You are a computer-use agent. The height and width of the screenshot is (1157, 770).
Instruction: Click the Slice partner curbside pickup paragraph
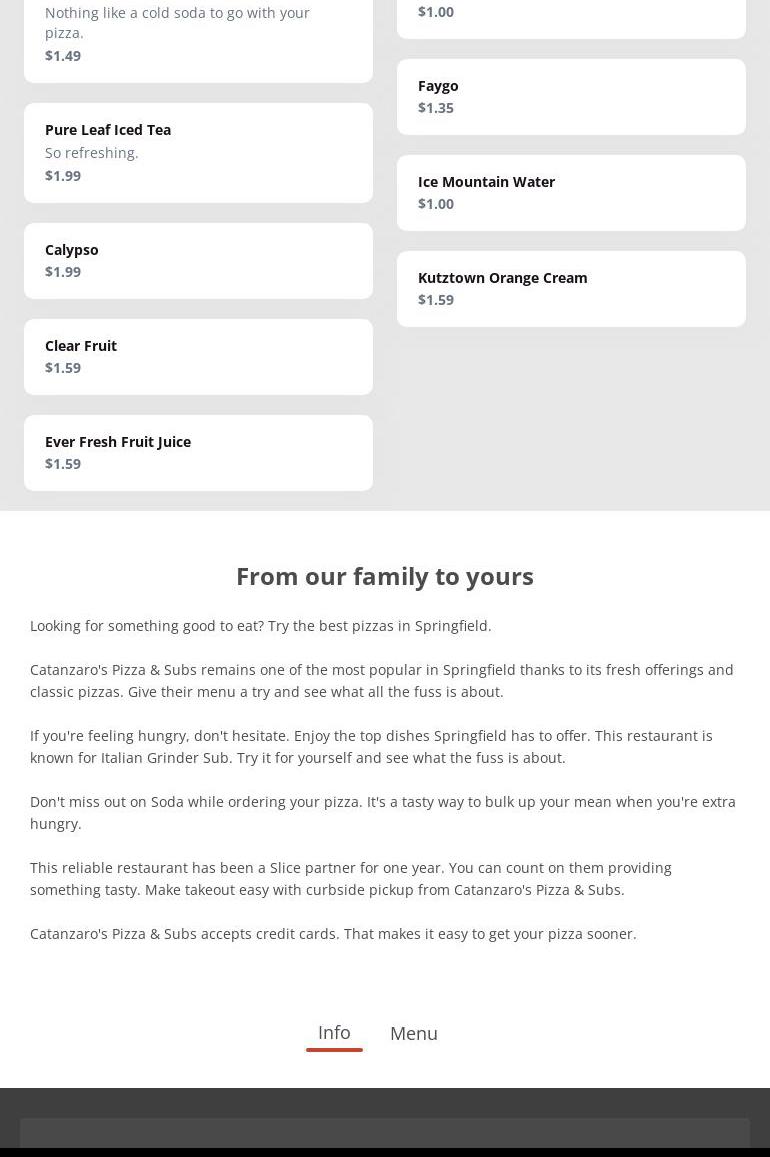click(350, 878)
